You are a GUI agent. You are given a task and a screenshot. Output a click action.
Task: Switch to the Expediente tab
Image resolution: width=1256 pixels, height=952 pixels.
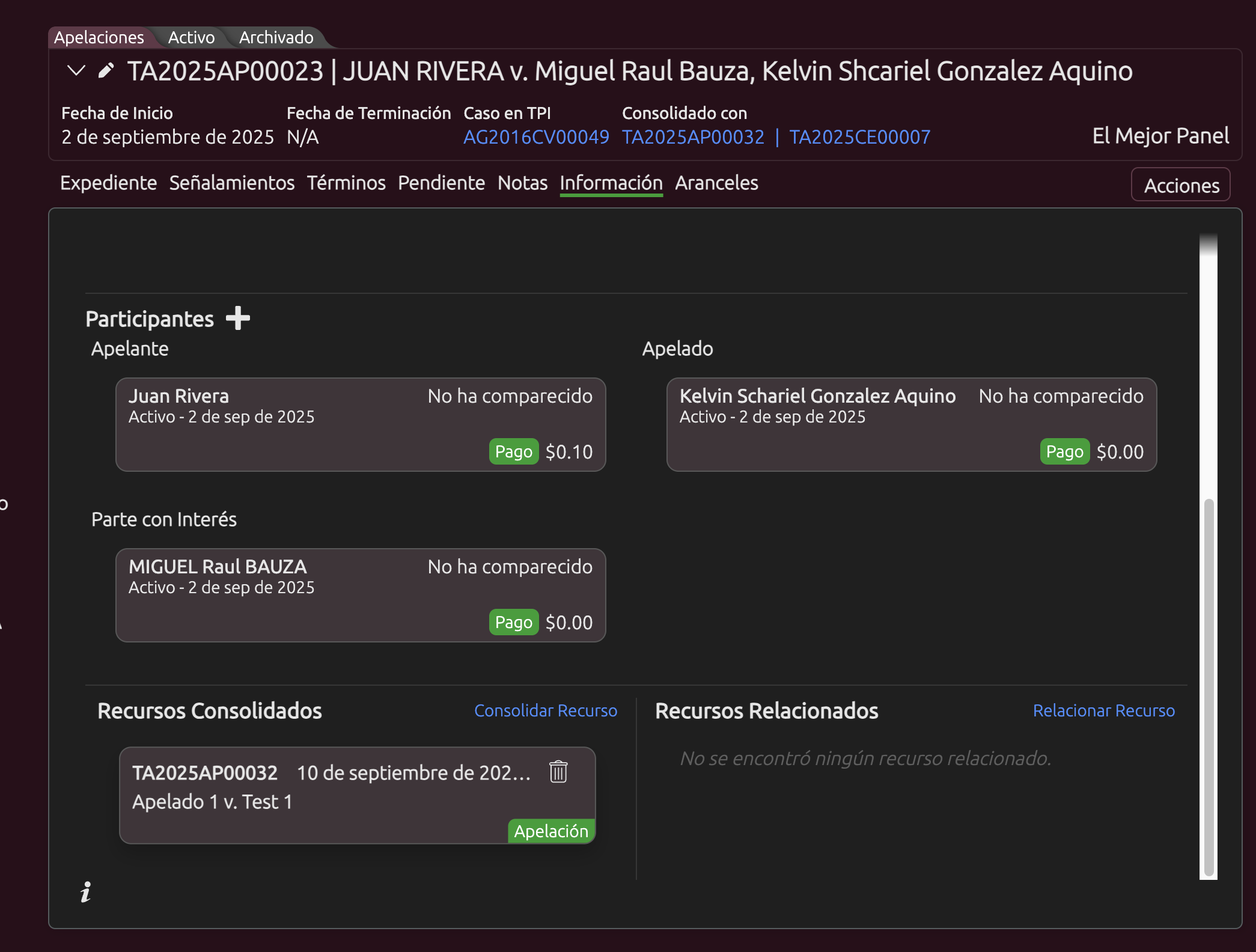[108, 183]
